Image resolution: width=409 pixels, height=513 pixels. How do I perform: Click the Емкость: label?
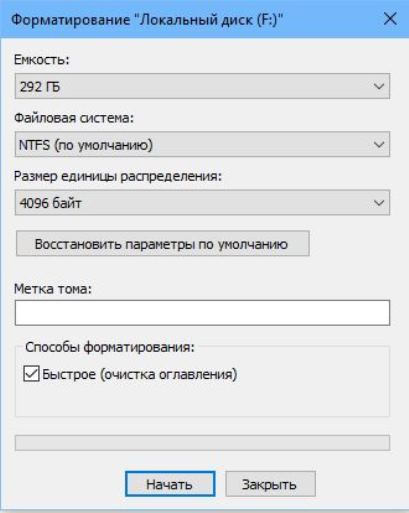pyautogui.click(x=42, y=60)
